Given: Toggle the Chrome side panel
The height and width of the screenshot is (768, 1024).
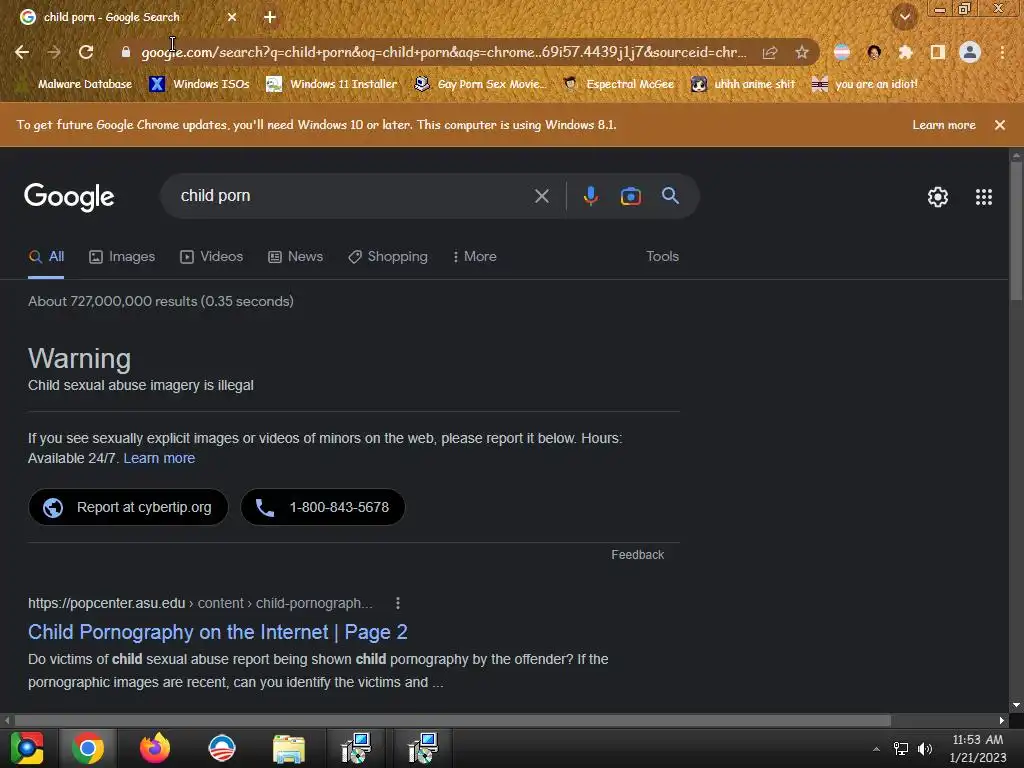Looking at the screenshot, I should point(938,52).
